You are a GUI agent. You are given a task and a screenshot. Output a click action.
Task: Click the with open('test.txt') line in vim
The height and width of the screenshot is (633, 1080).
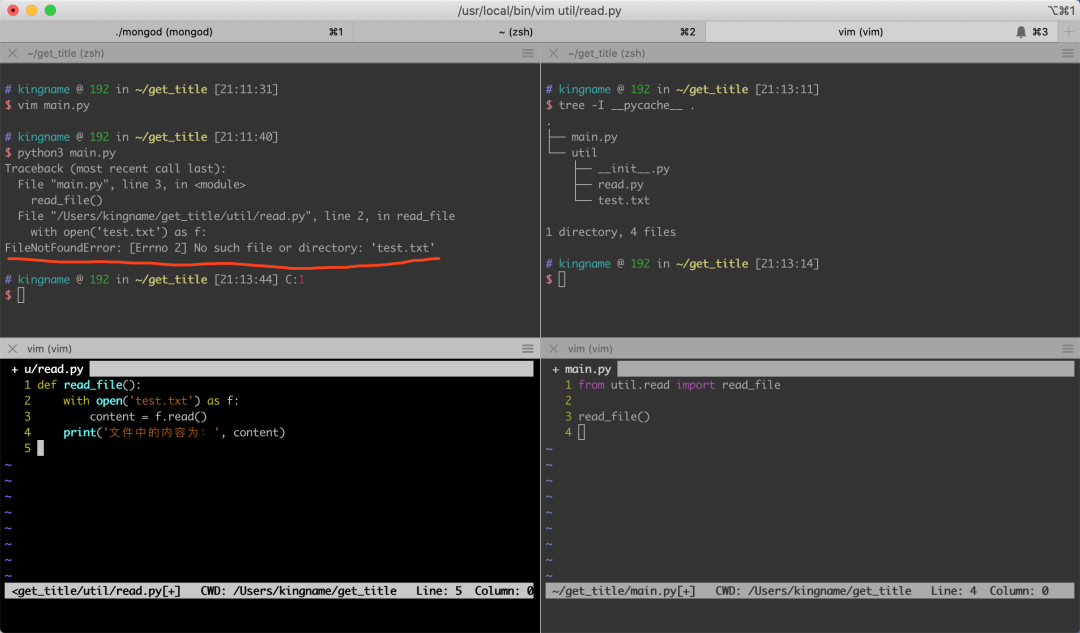pyautogui.click(x=151, y=401)
